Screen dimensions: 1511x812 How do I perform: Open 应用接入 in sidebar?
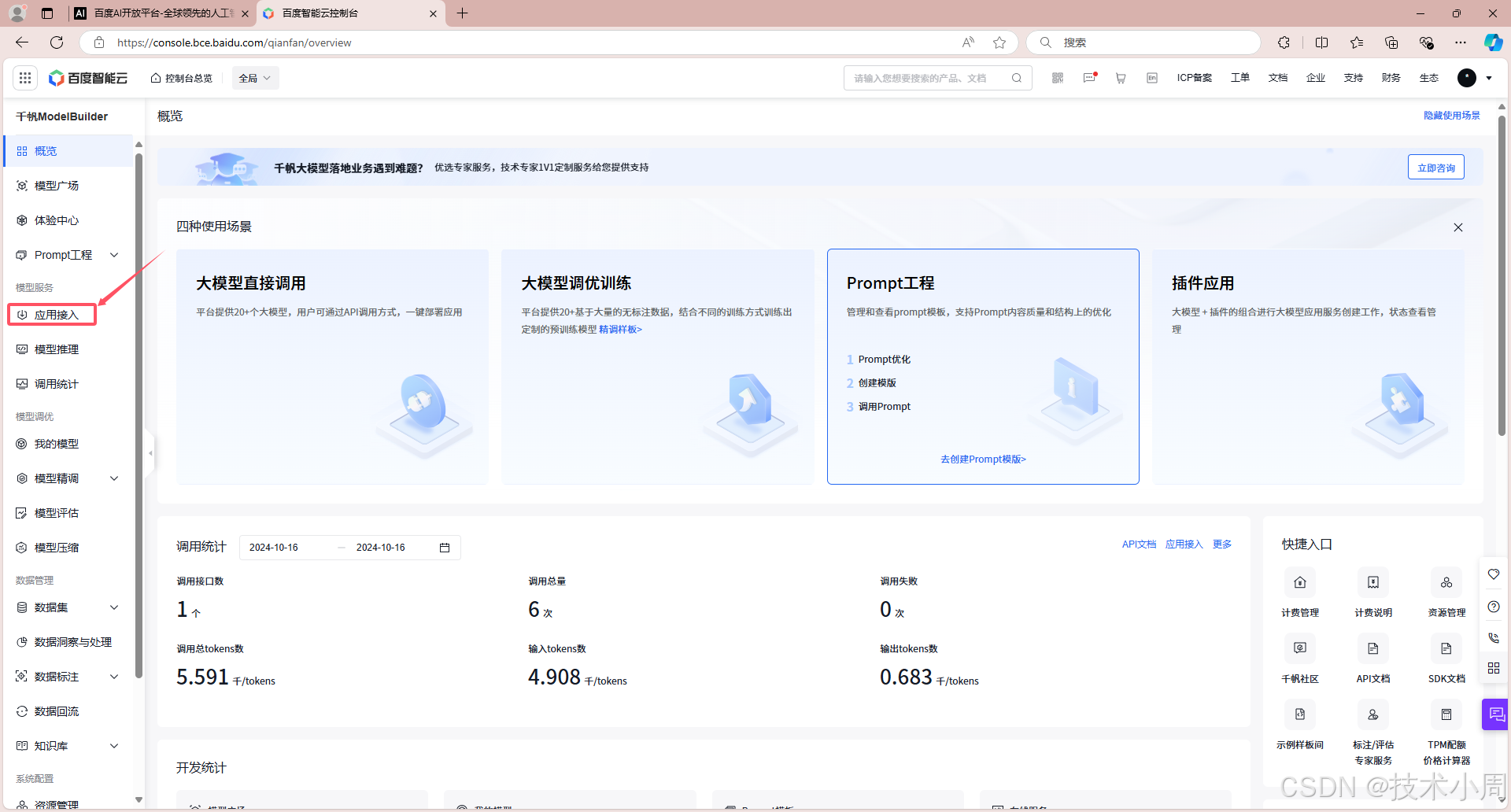click(x=52, y=315)
